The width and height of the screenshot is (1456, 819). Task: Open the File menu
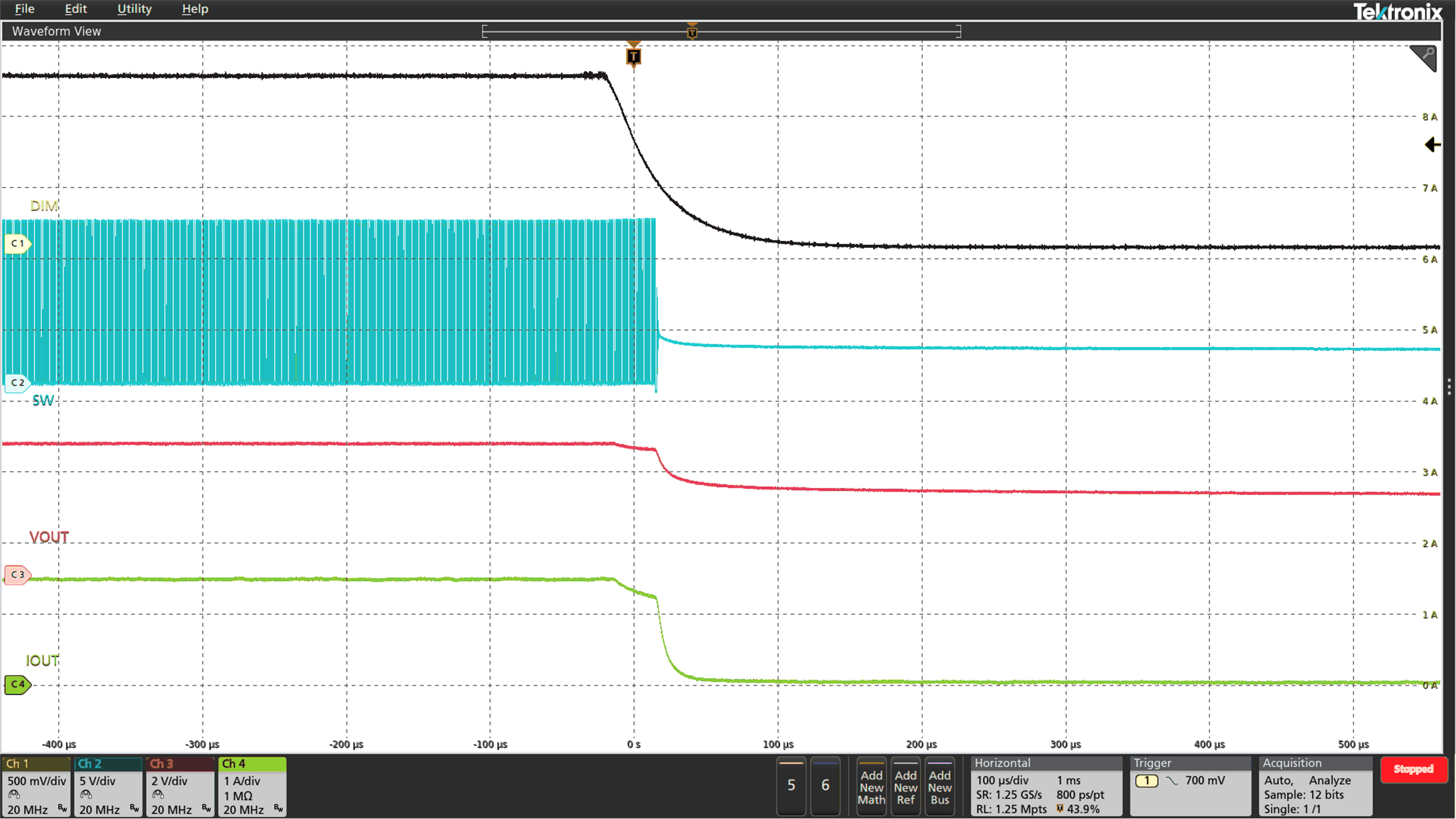(x=24, y=9)
